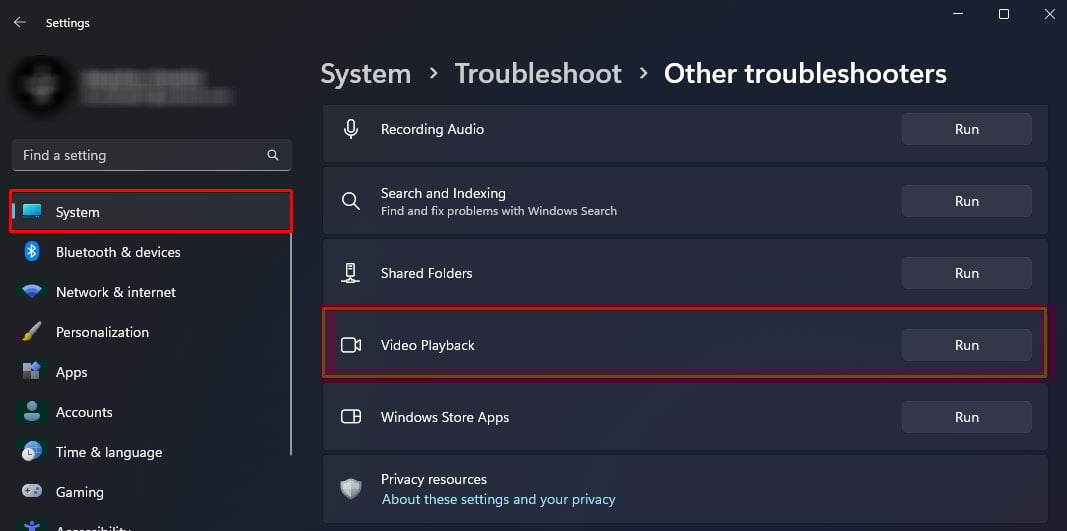
Task: Click the Gaming controller icon
Action: coord(32,492)
